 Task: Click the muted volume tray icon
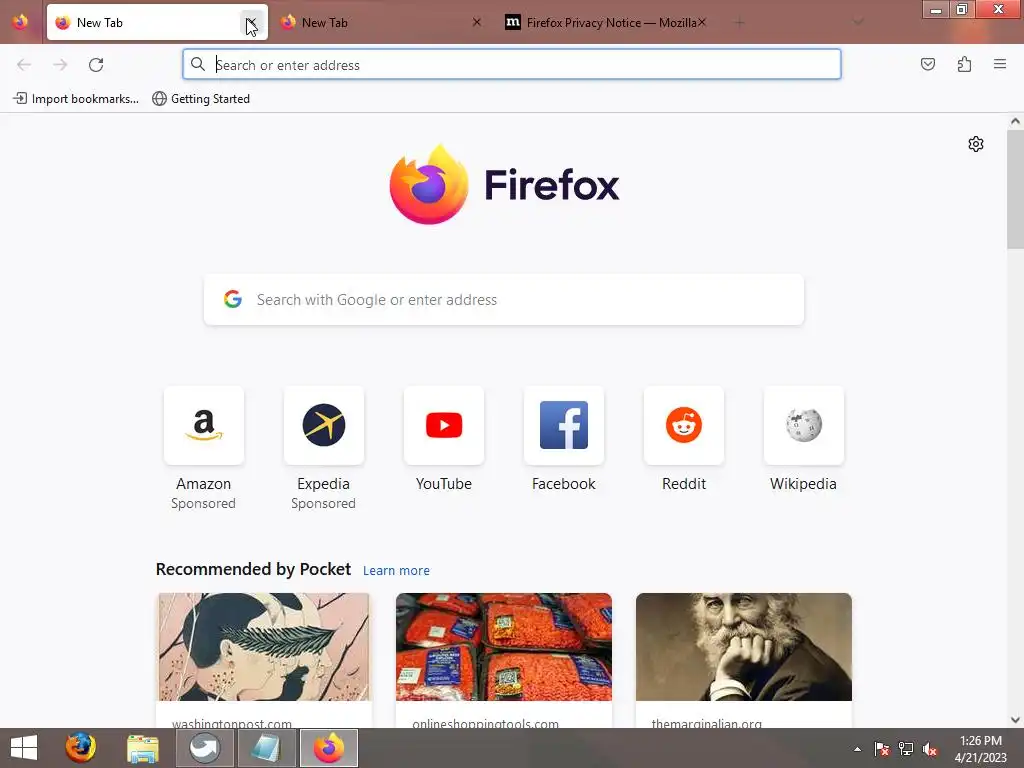click(x=930, y=749)
